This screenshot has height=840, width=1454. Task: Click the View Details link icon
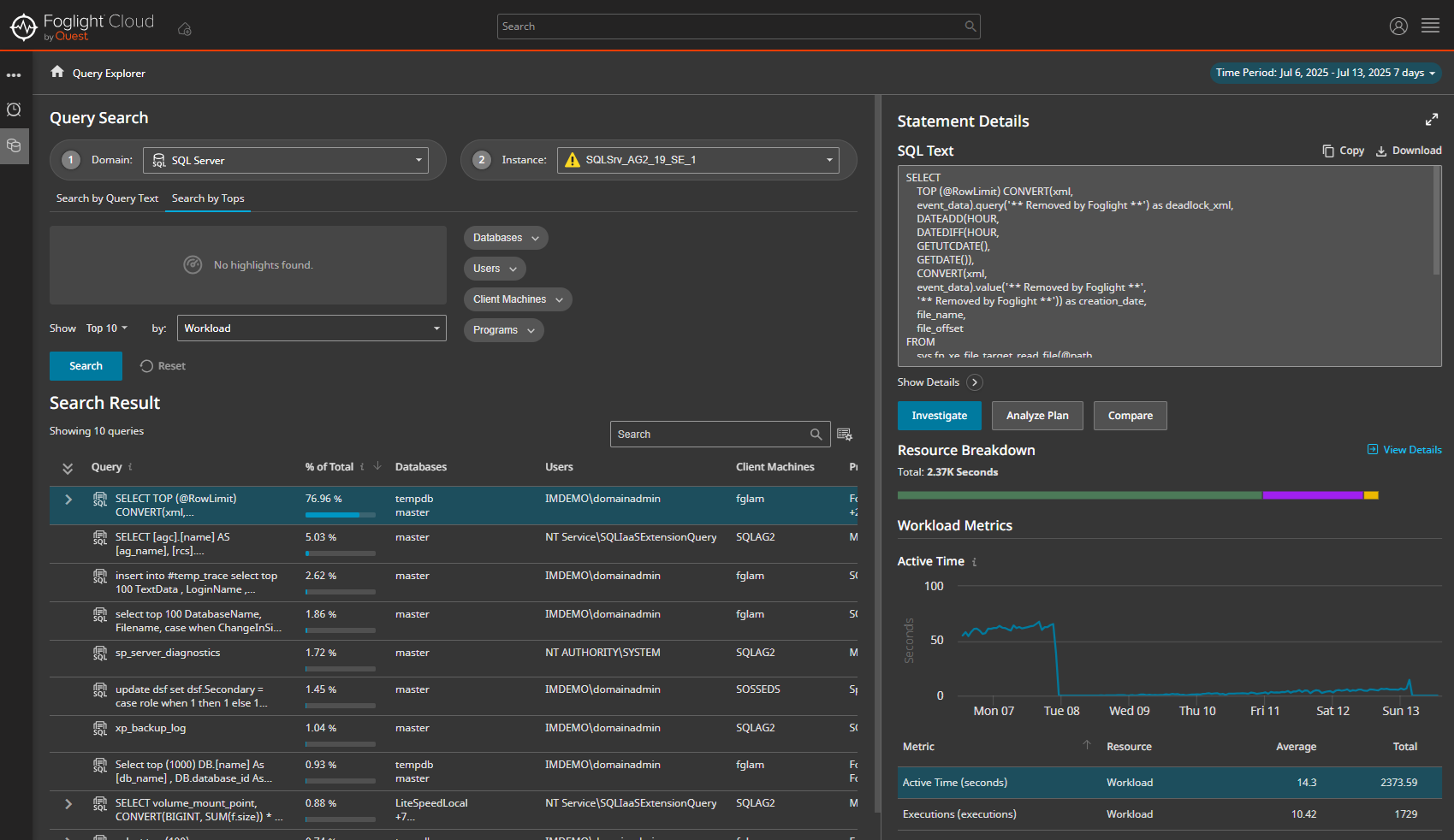coord(1373,449)
